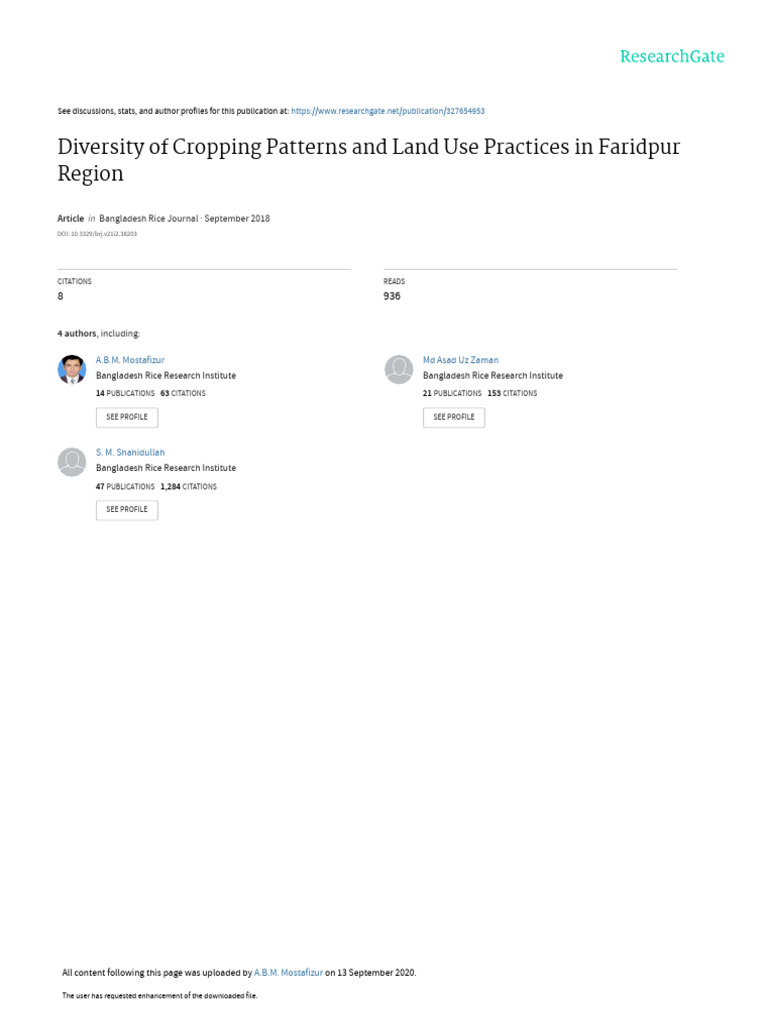The height and width of the screenshot is (1024, 768).
Task: Click the citations count of 8
Action: (x=61, y=297)
